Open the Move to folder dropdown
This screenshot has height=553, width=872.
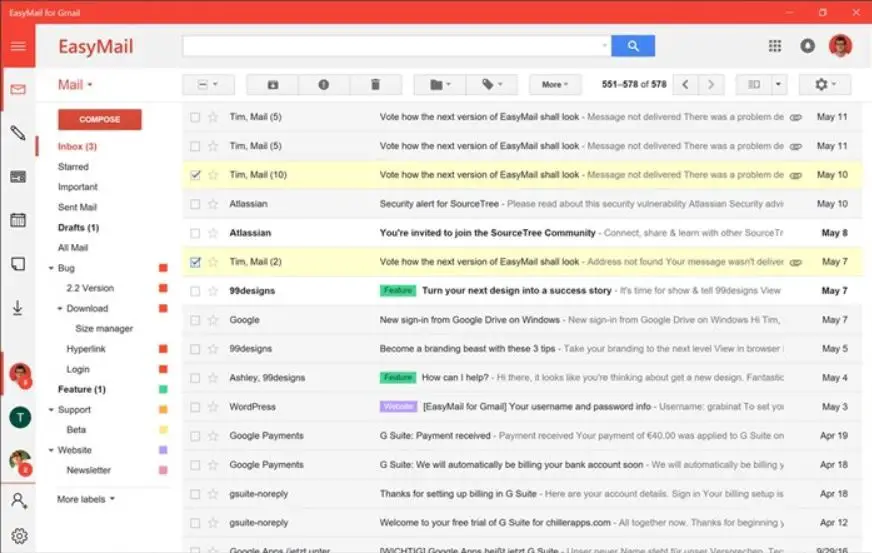(440, 85)
